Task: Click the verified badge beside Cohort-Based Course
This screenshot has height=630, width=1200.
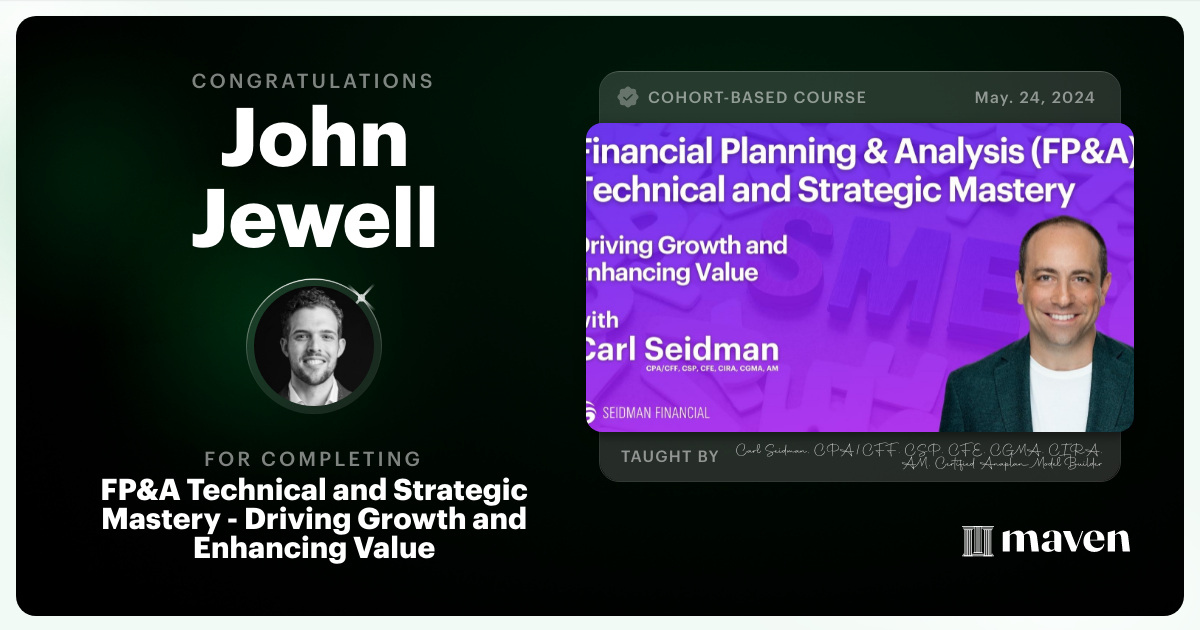Action: point(628,97)
